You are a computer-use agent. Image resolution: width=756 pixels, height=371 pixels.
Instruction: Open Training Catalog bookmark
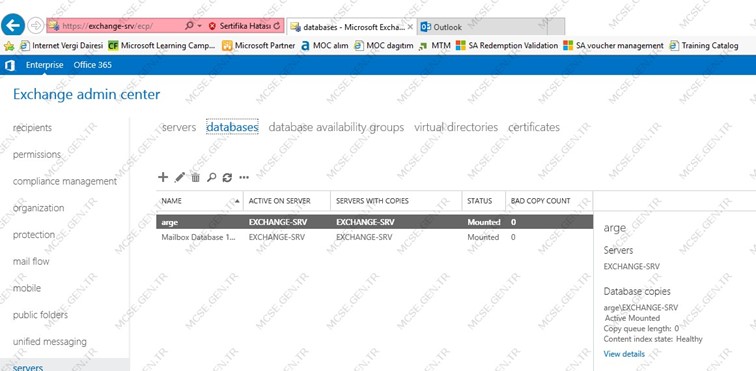click(703, 46)
